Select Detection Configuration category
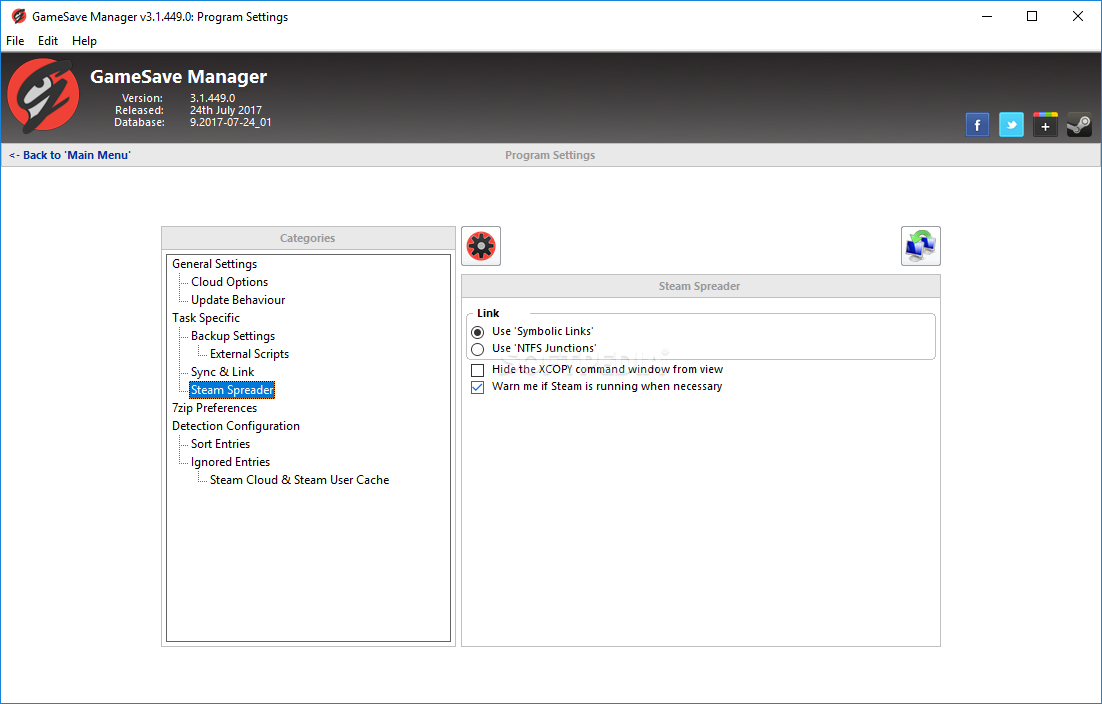Image resolution: width=1102 pixels, height=704 pixels. click(x=235, y=426)
